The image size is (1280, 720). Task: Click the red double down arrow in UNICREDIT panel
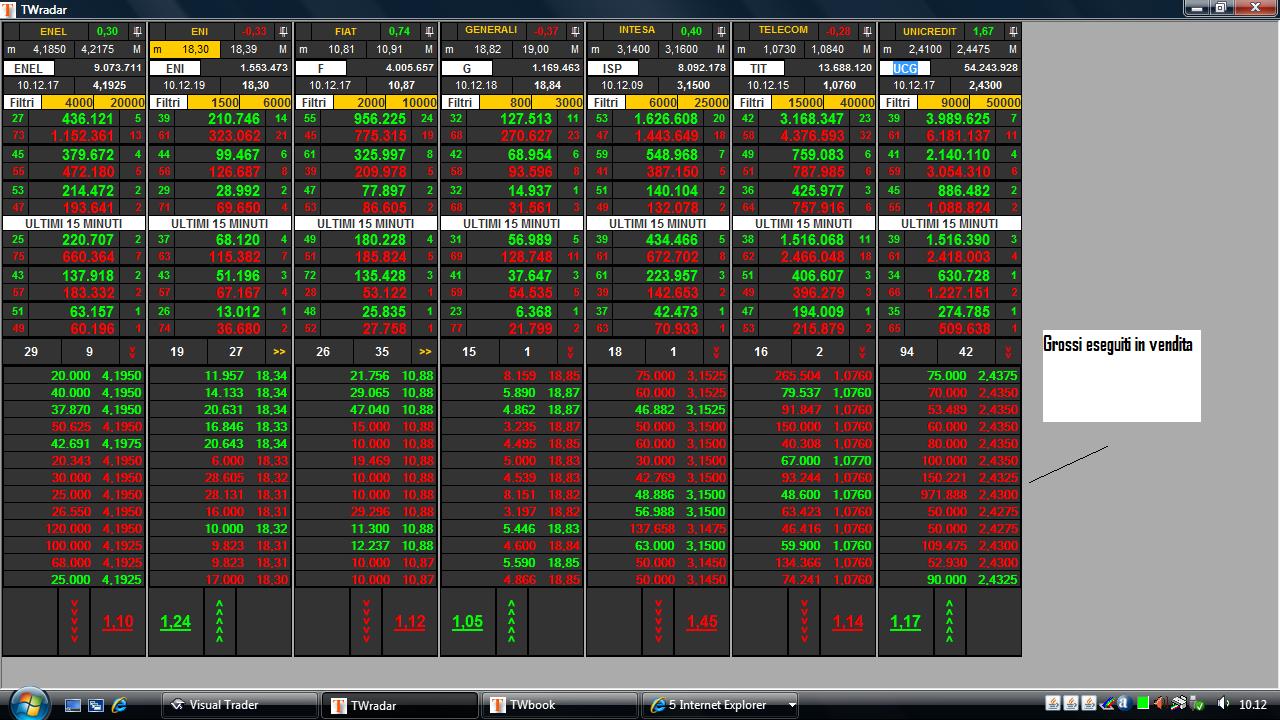point(1008,352)
